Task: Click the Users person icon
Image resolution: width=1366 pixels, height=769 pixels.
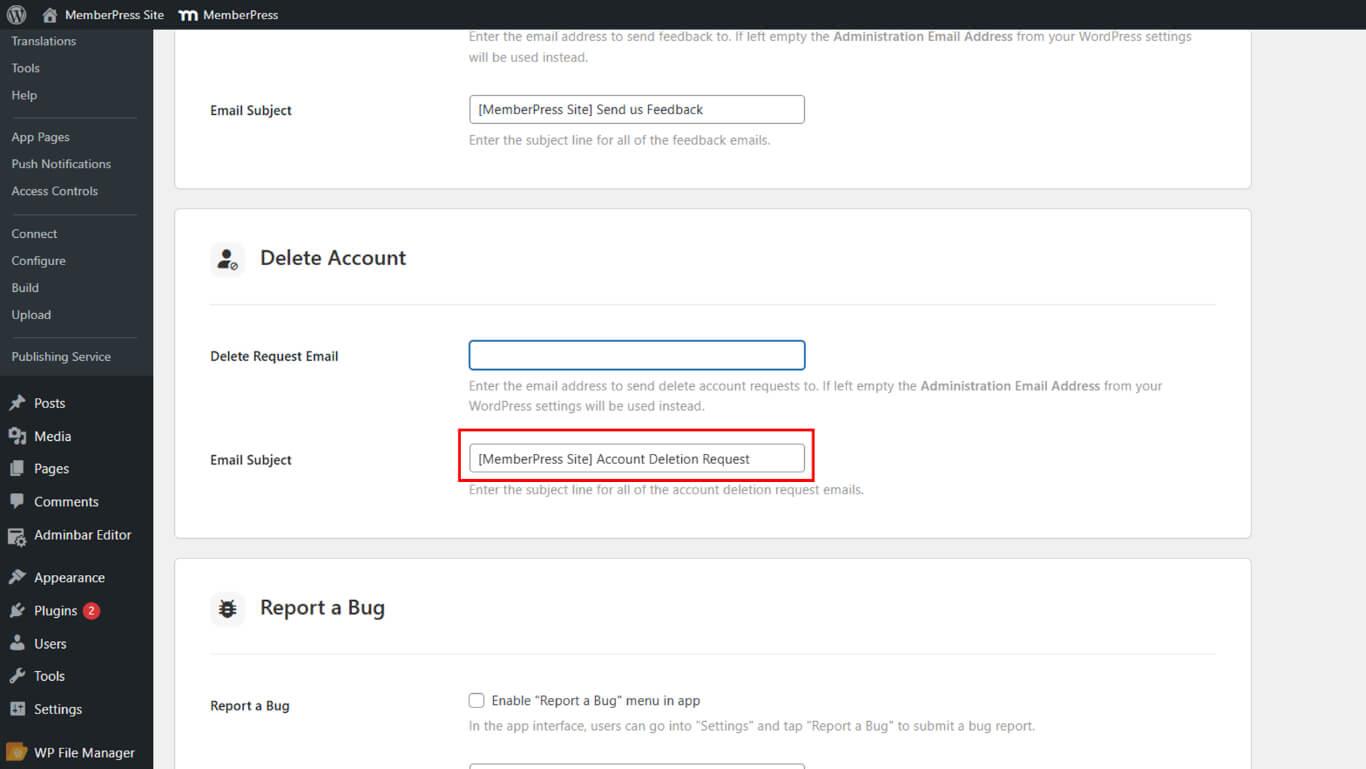Action: (x=17, y=643)
